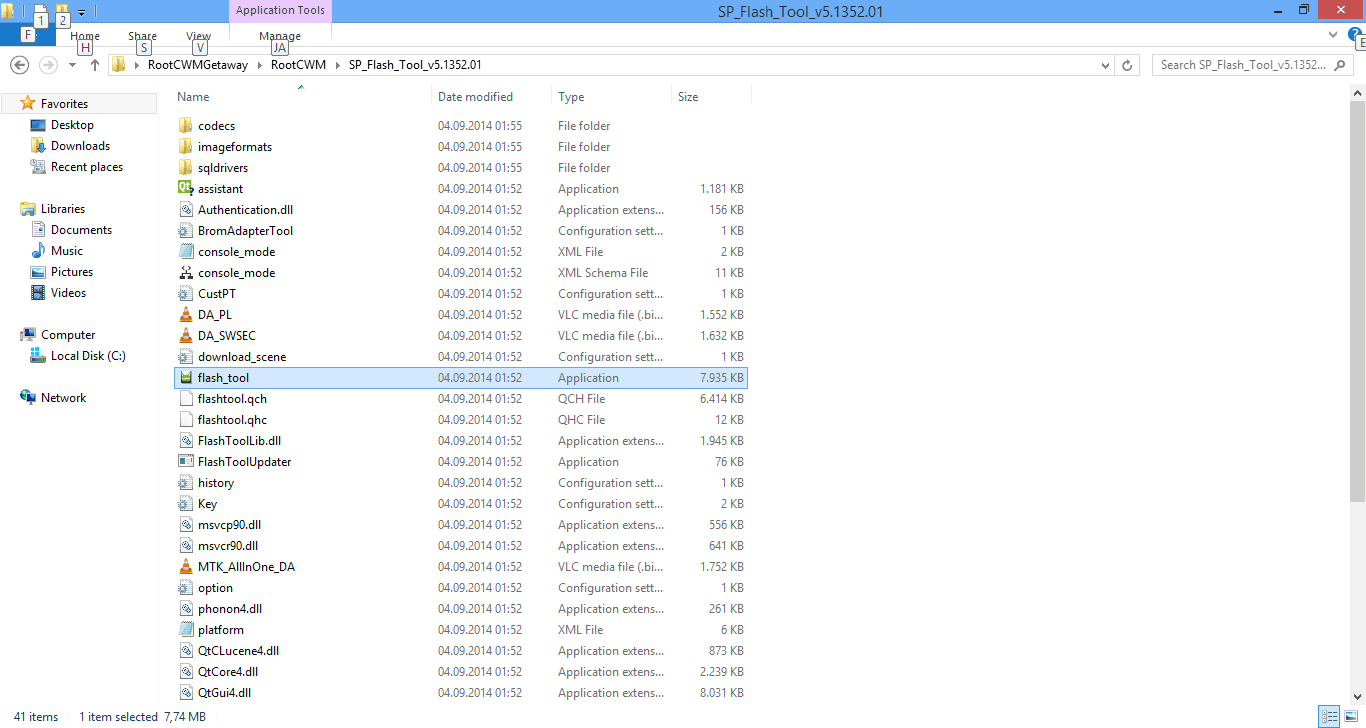Open the File menu tab
1366x728 pixels.
(x=28, y=35)
